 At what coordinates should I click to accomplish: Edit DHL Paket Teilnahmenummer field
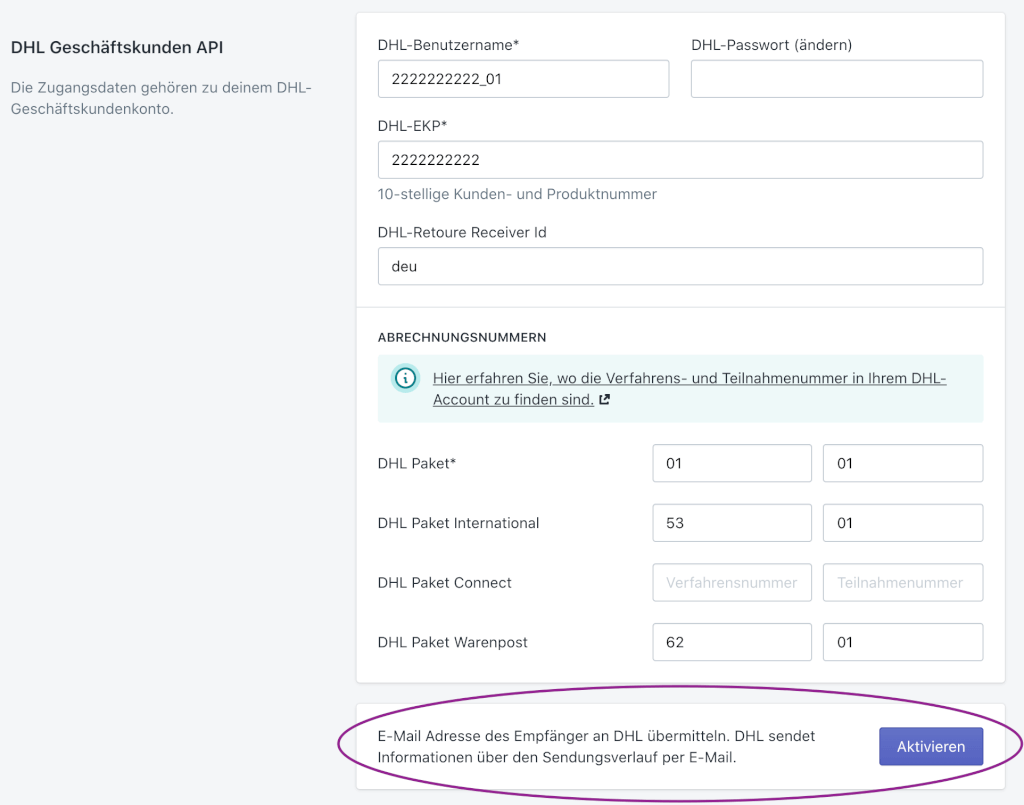click(903, 464)
